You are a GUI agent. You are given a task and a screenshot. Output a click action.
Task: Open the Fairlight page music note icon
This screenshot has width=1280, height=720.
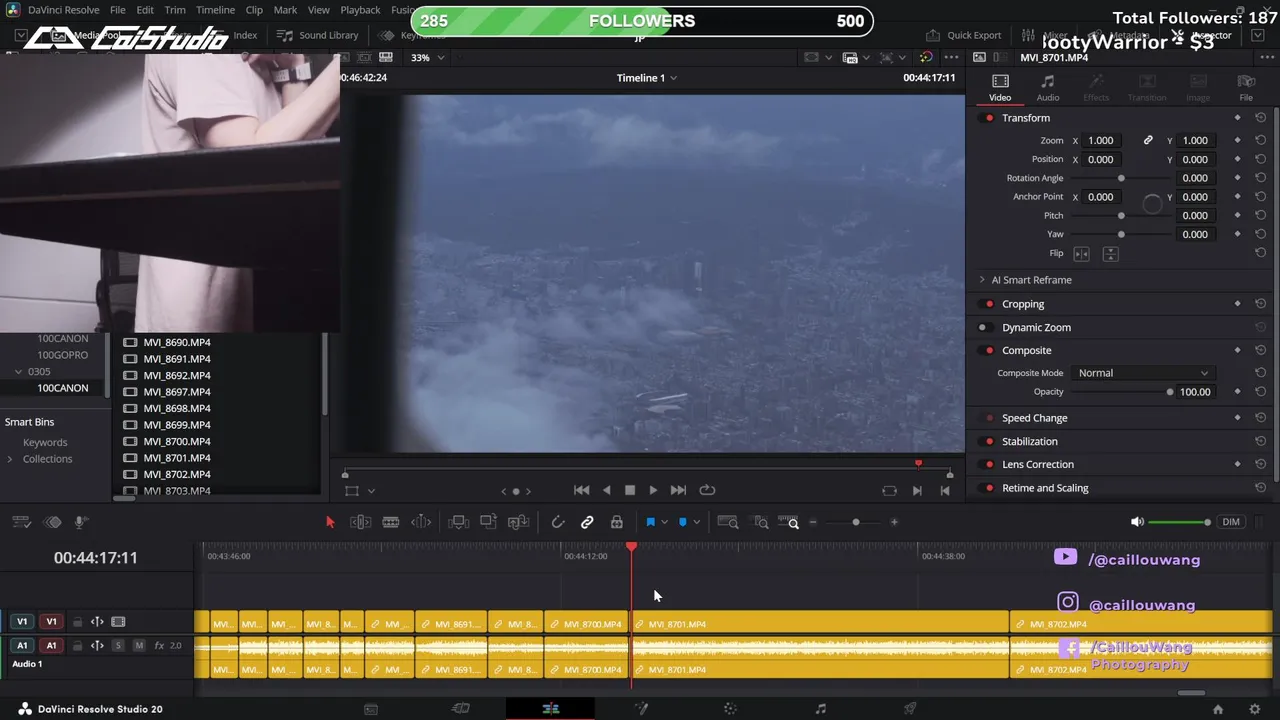820,709
